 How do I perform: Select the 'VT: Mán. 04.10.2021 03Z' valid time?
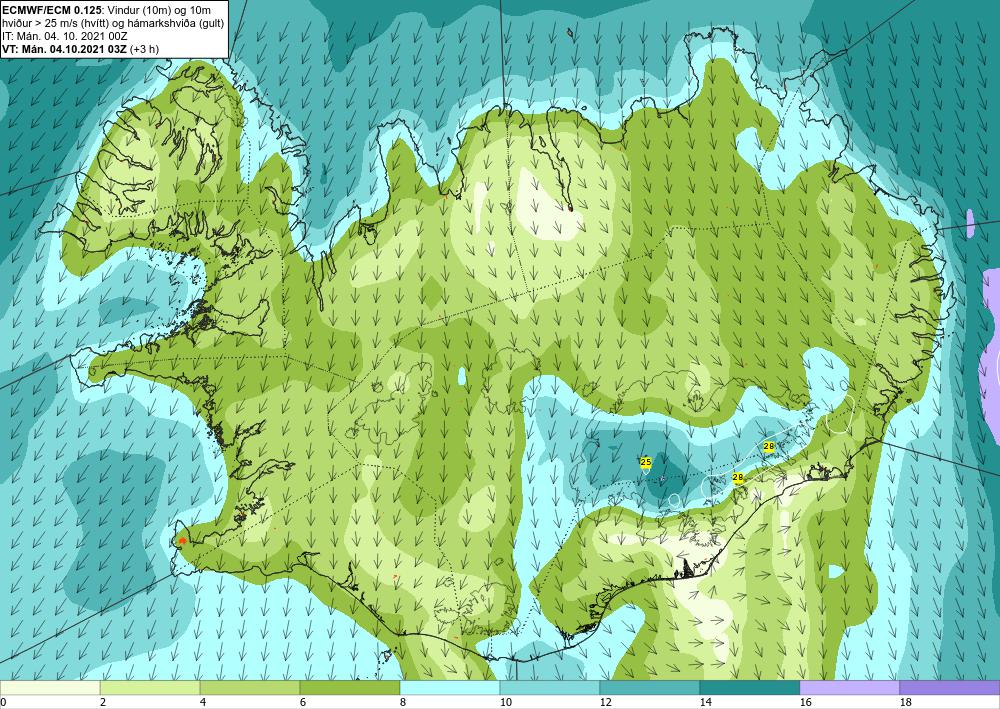pos(66,49)
